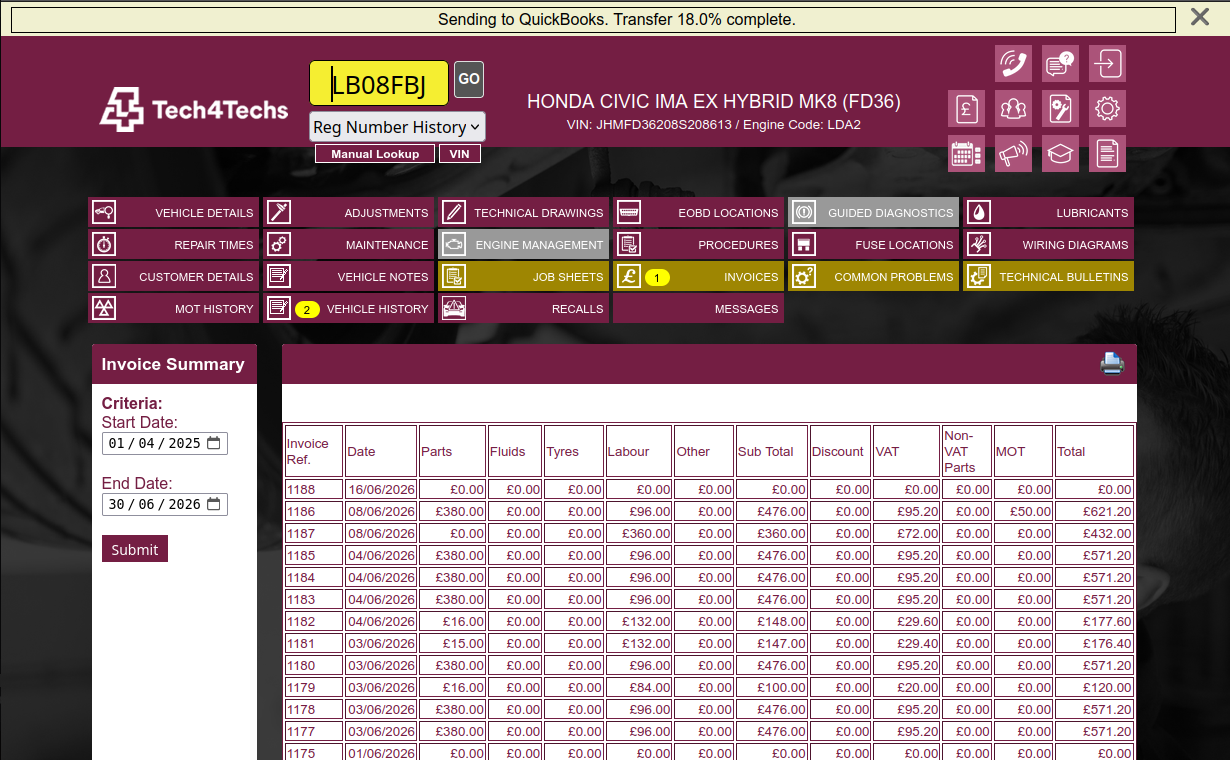The width and height of the screenshot is (1230, 760).
Task: Click invoice ref 1187
Action: [x=314, y=533]
